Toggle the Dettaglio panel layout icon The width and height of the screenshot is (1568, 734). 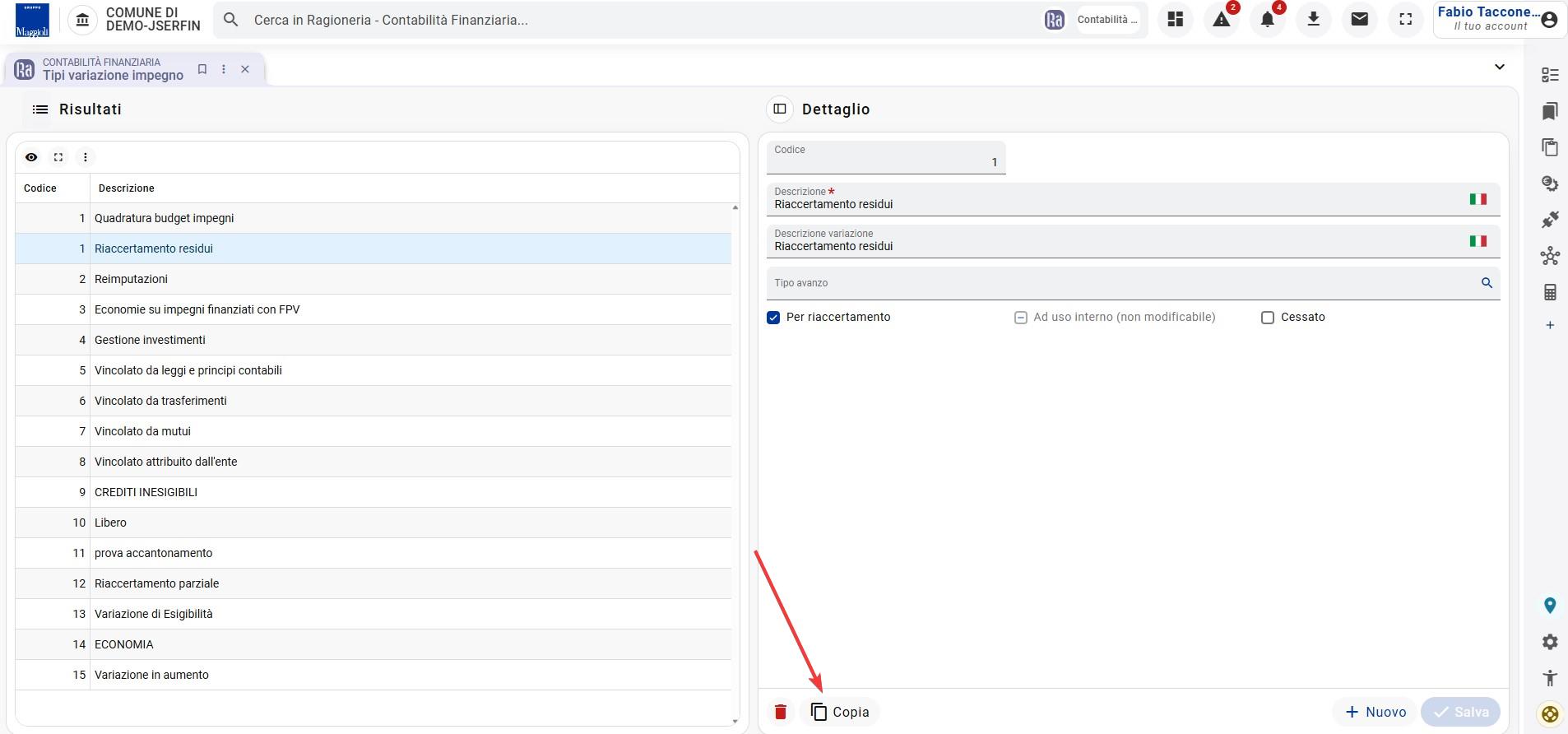780,109
